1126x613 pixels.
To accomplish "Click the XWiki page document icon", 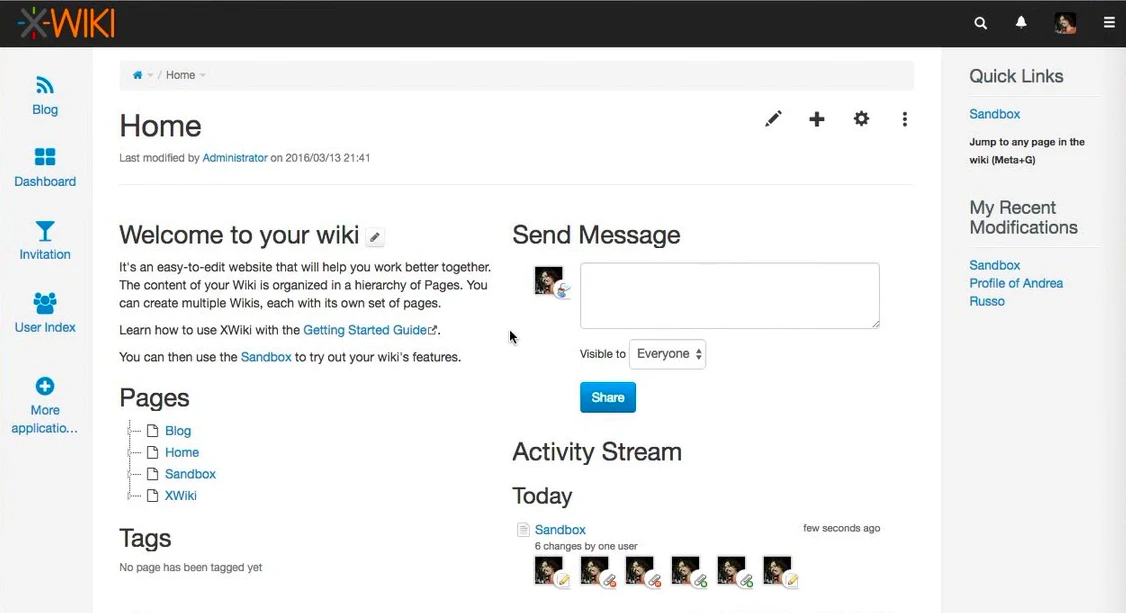I will pyautogui.click(x=152, y=495).
